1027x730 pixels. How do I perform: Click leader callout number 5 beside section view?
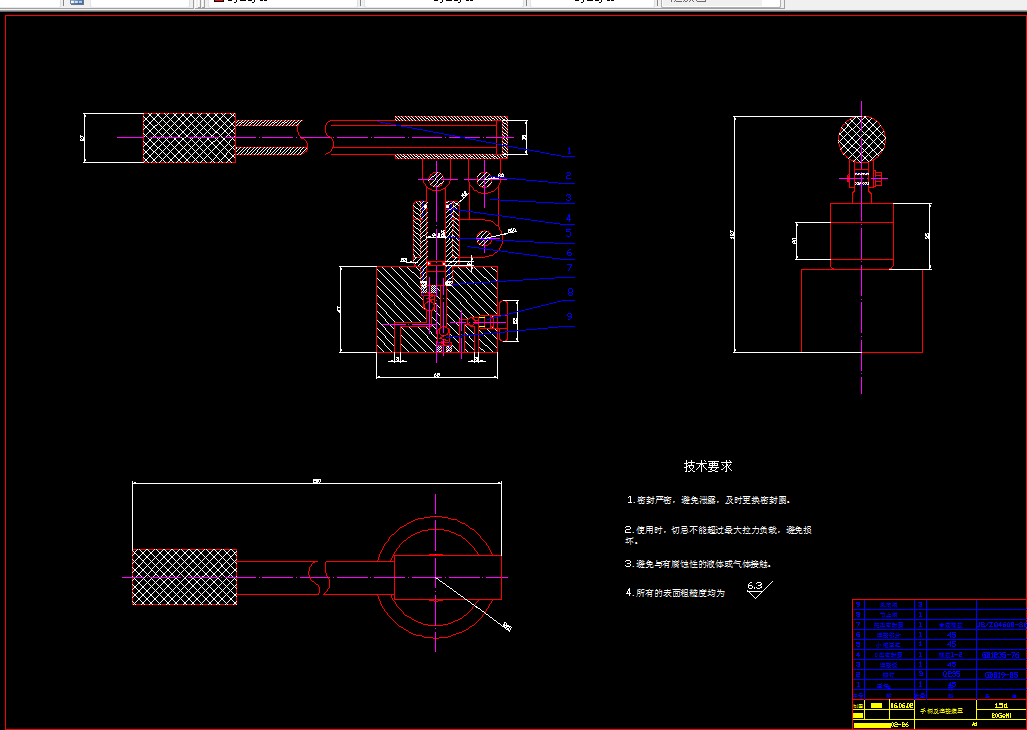tap(569, 232)
